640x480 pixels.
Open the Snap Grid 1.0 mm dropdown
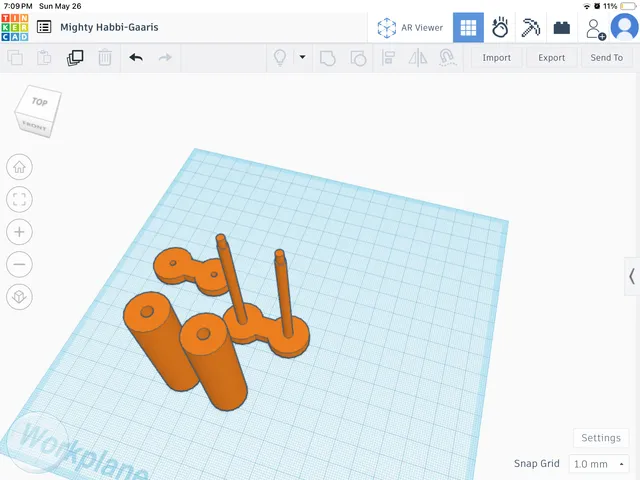pyautogui.click(x=598, y=464)
